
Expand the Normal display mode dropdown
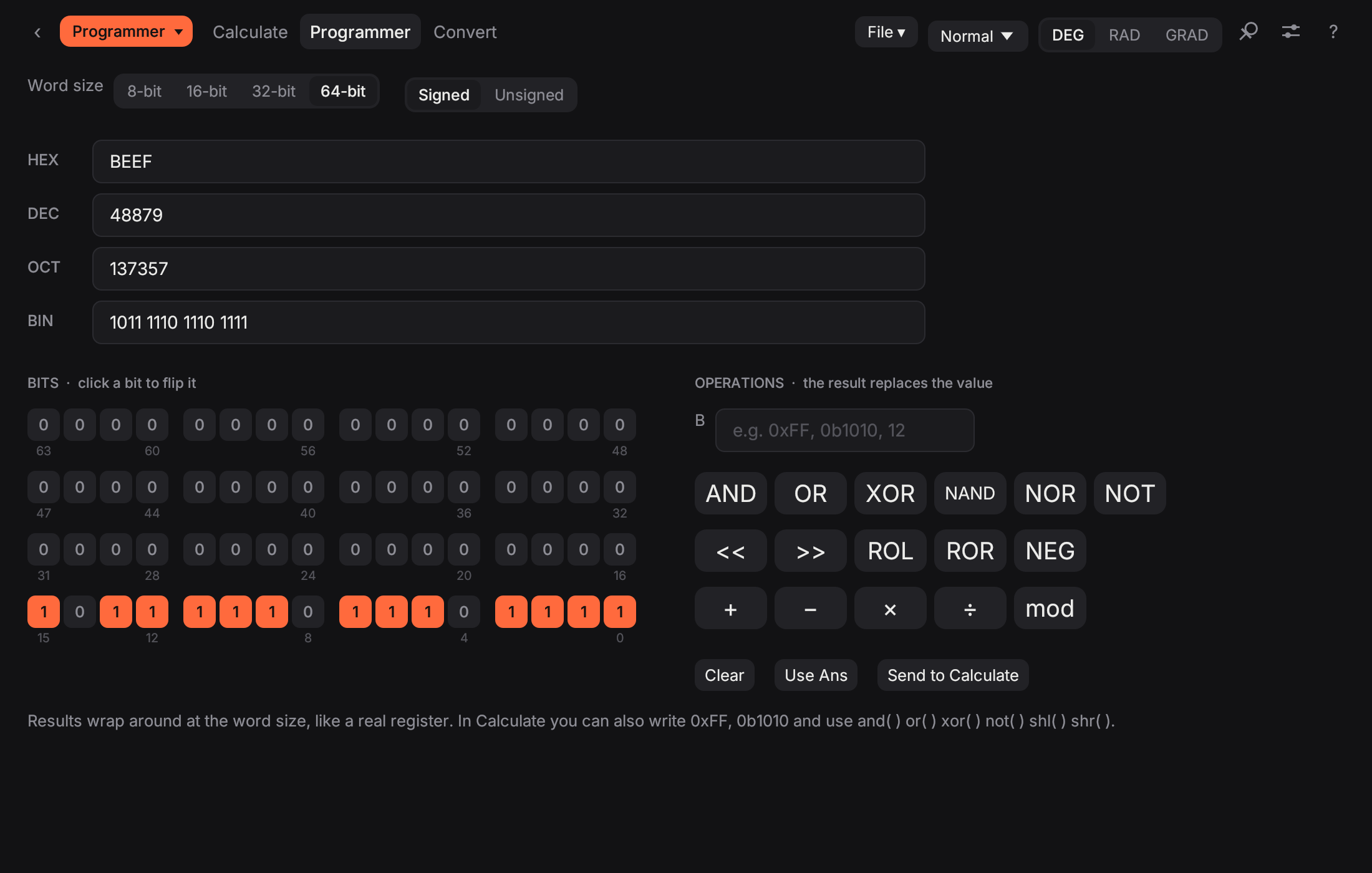tap(977, 36)
